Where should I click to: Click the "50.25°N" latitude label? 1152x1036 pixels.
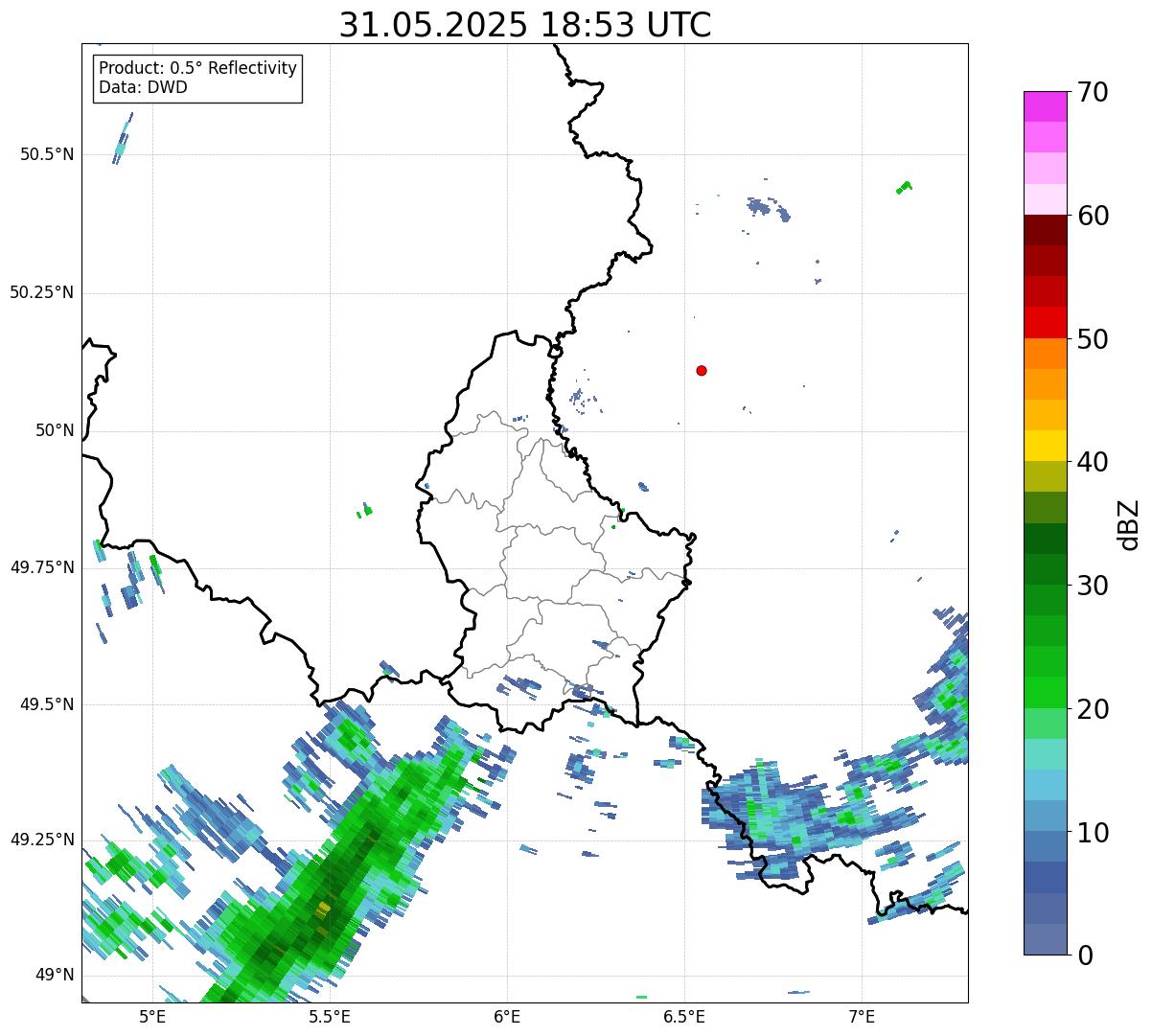point(42,292)
